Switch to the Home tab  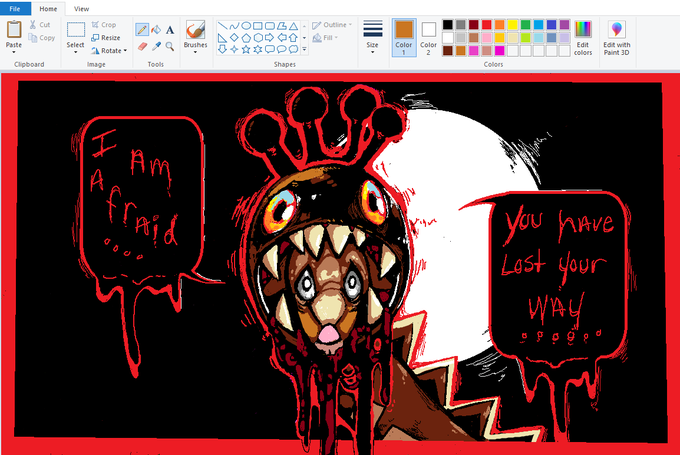pos(48,9)
